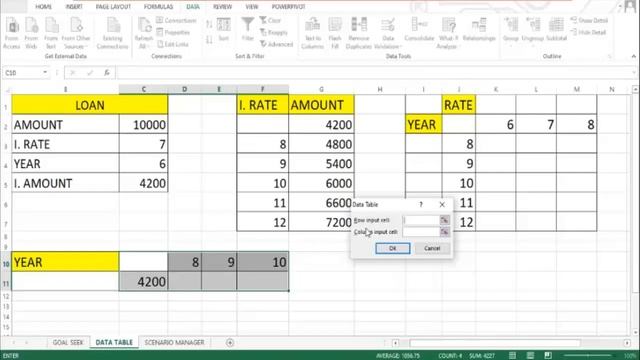Click the Relationships icon
The image size is (640, 360).
[479, 29]
